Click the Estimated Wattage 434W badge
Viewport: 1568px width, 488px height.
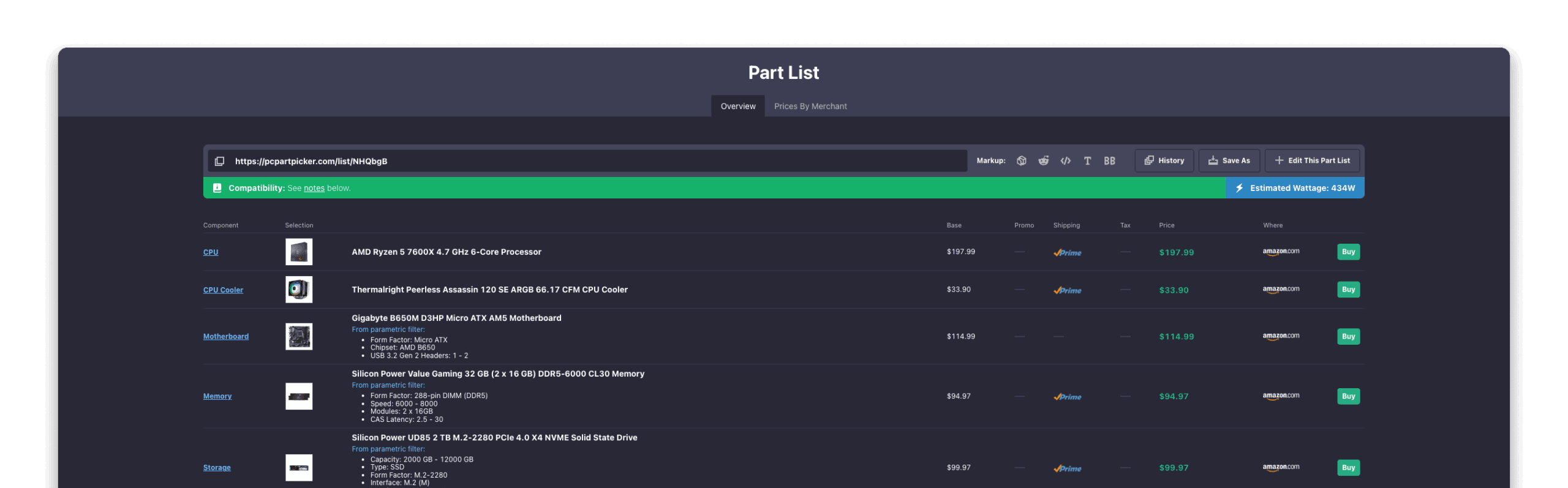point(1295,188)
